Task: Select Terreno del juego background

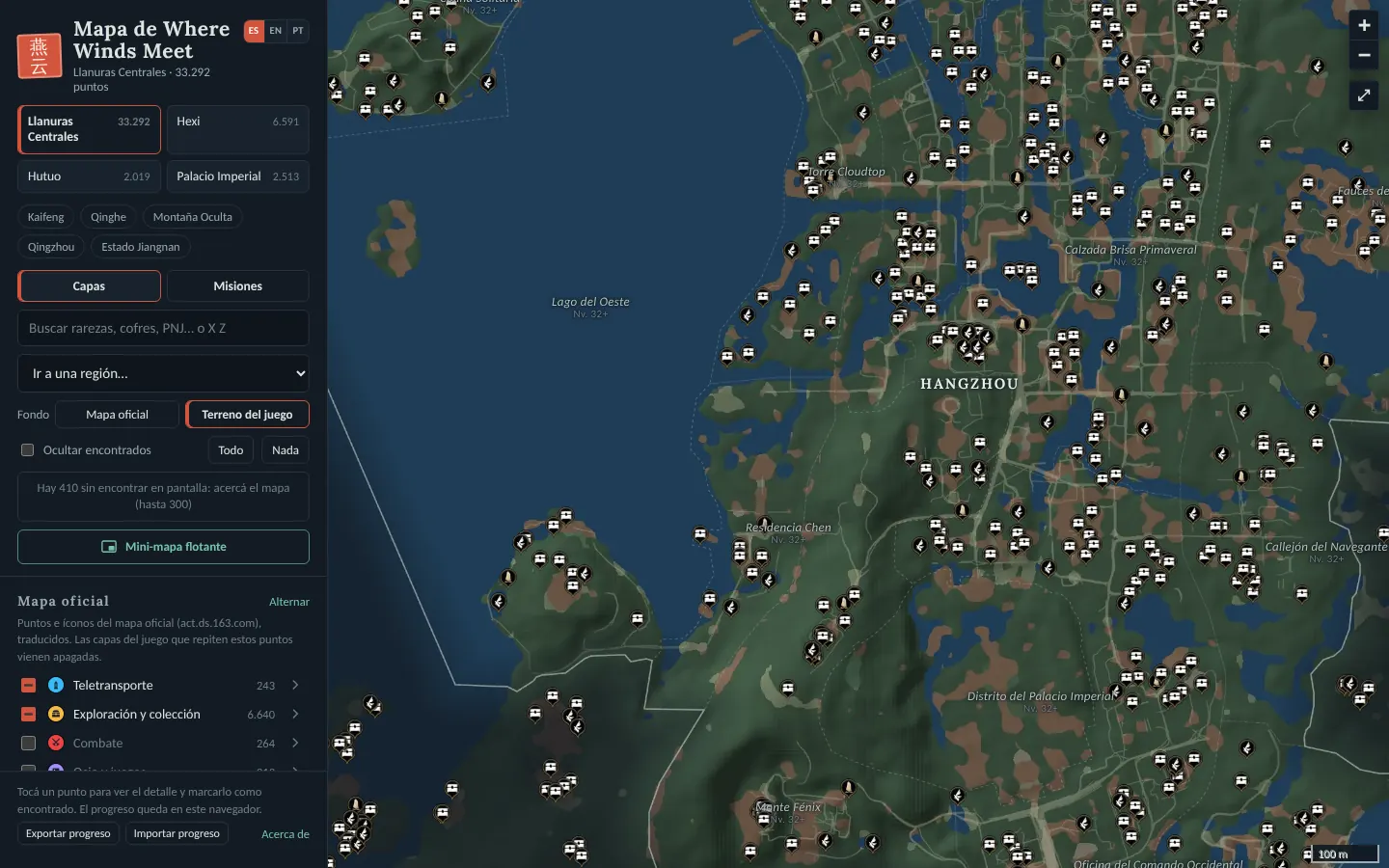Action: 247,415
